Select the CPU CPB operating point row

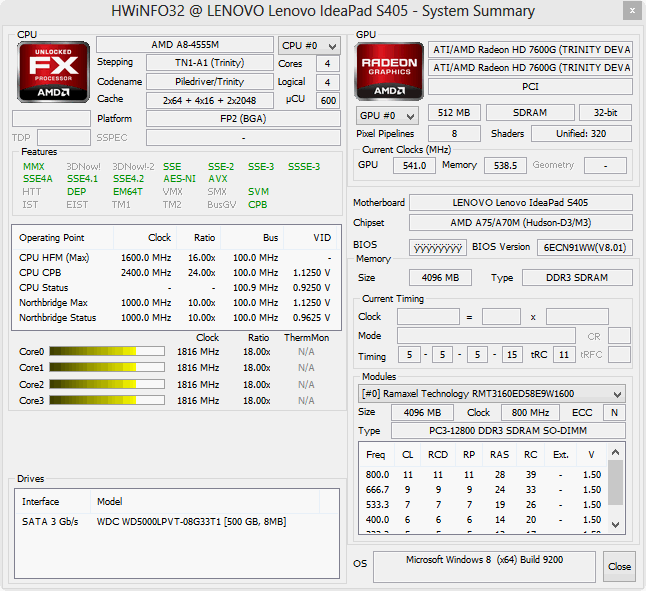[x=175, y=273]
